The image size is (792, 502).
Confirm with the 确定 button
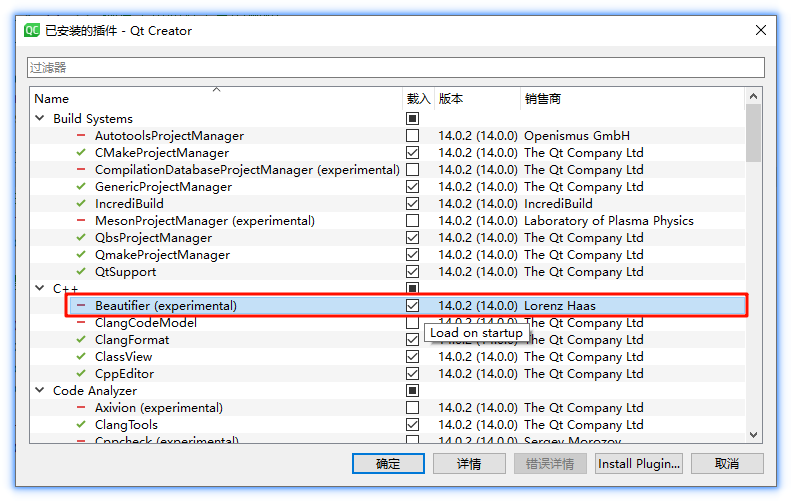[x=388, y=464]
